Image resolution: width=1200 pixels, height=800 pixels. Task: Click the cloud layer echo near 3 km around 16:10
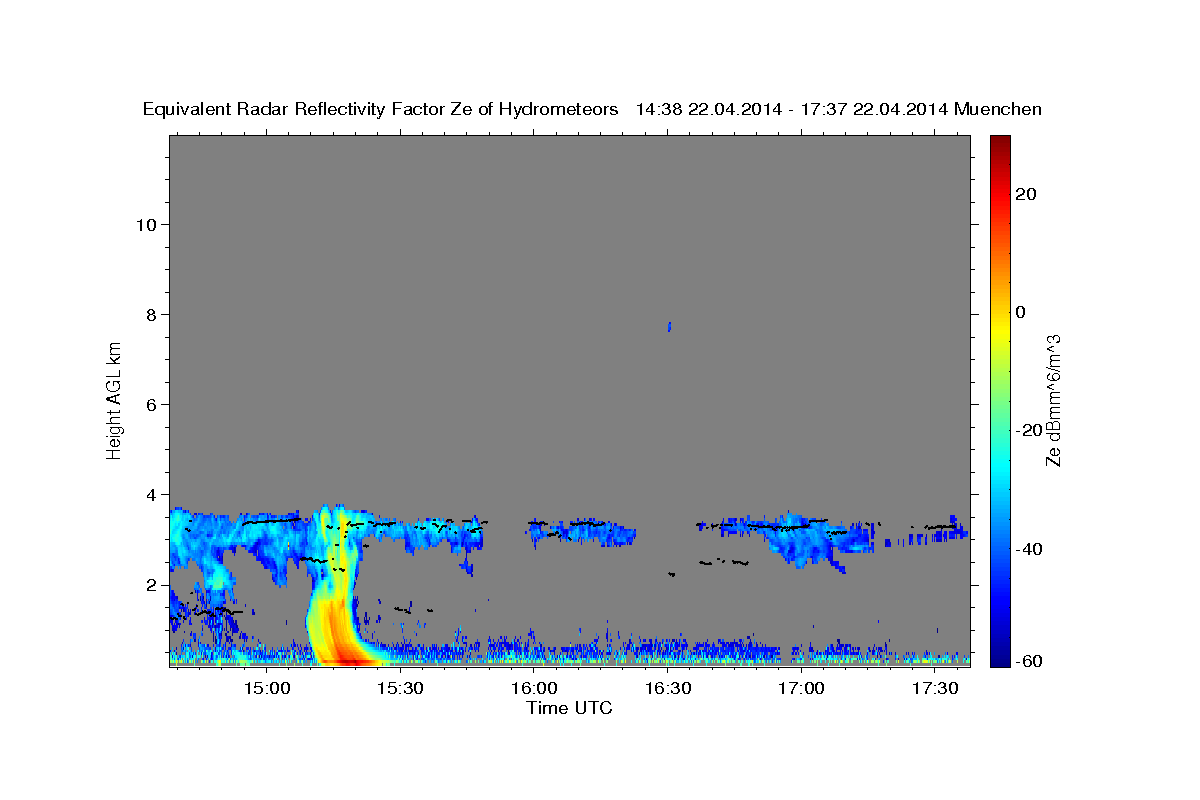coord(583,532)
